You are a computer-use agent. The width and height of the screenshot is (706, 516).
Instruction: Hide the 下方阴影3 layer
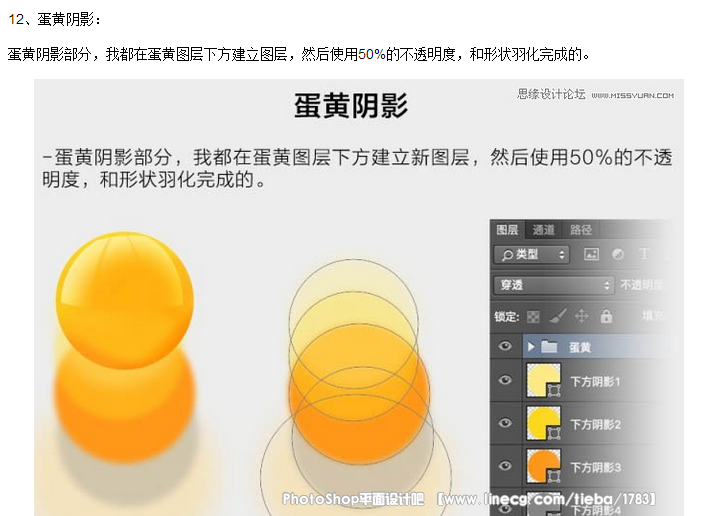(x=505, y=466)
